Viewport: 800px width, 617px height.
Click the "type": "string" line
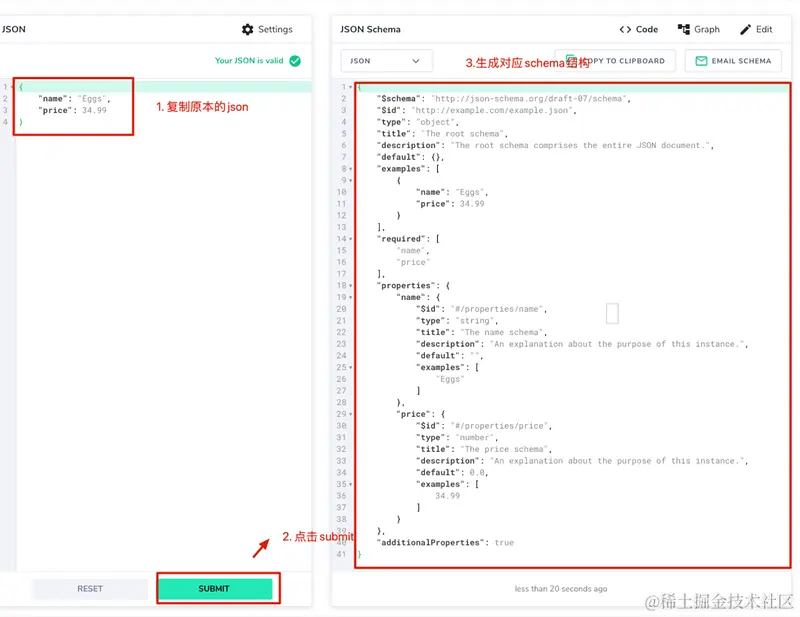[457, 321]
